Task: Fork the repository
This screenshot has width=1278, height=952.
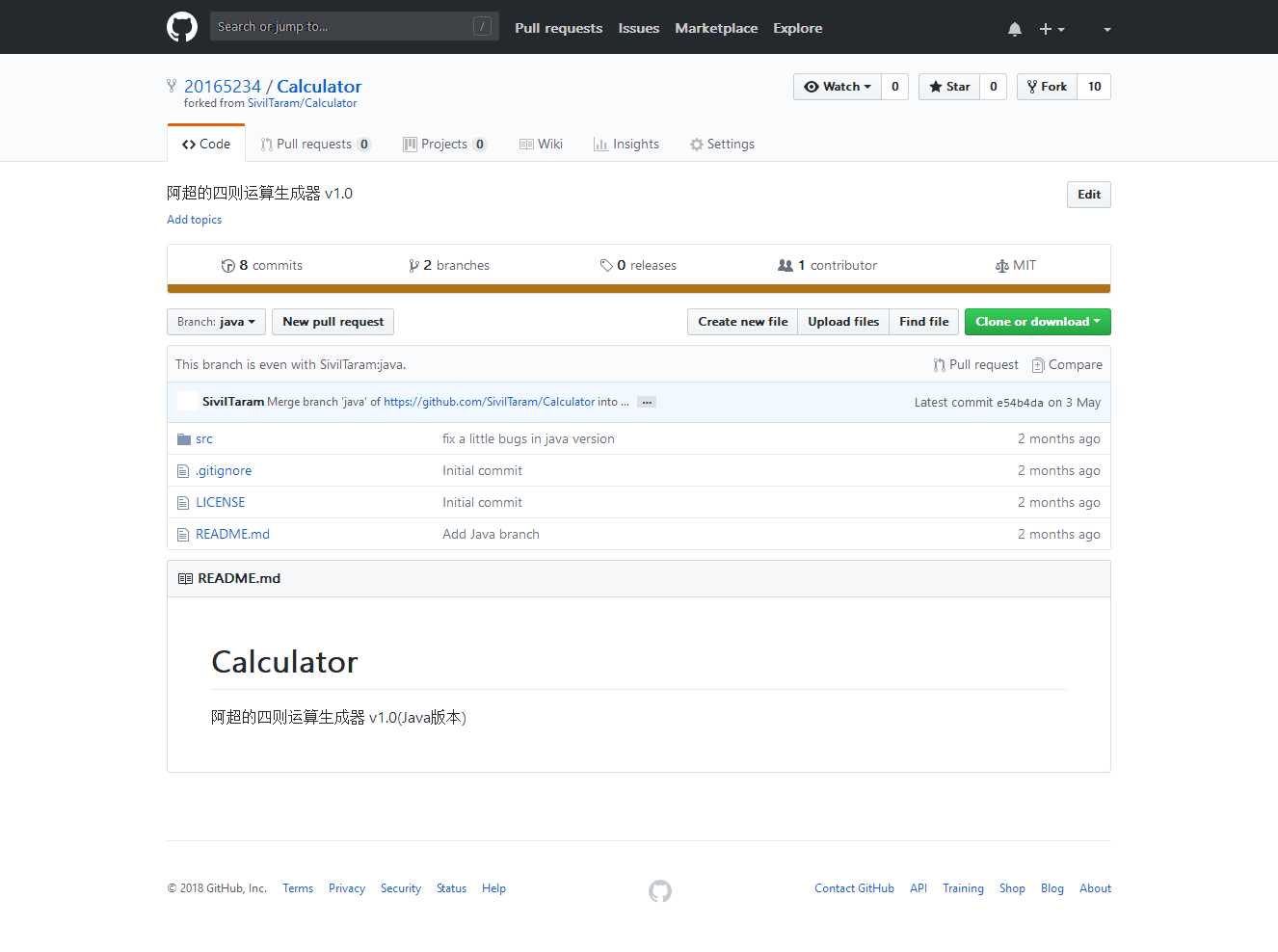Action: [x=1047, y=87]
